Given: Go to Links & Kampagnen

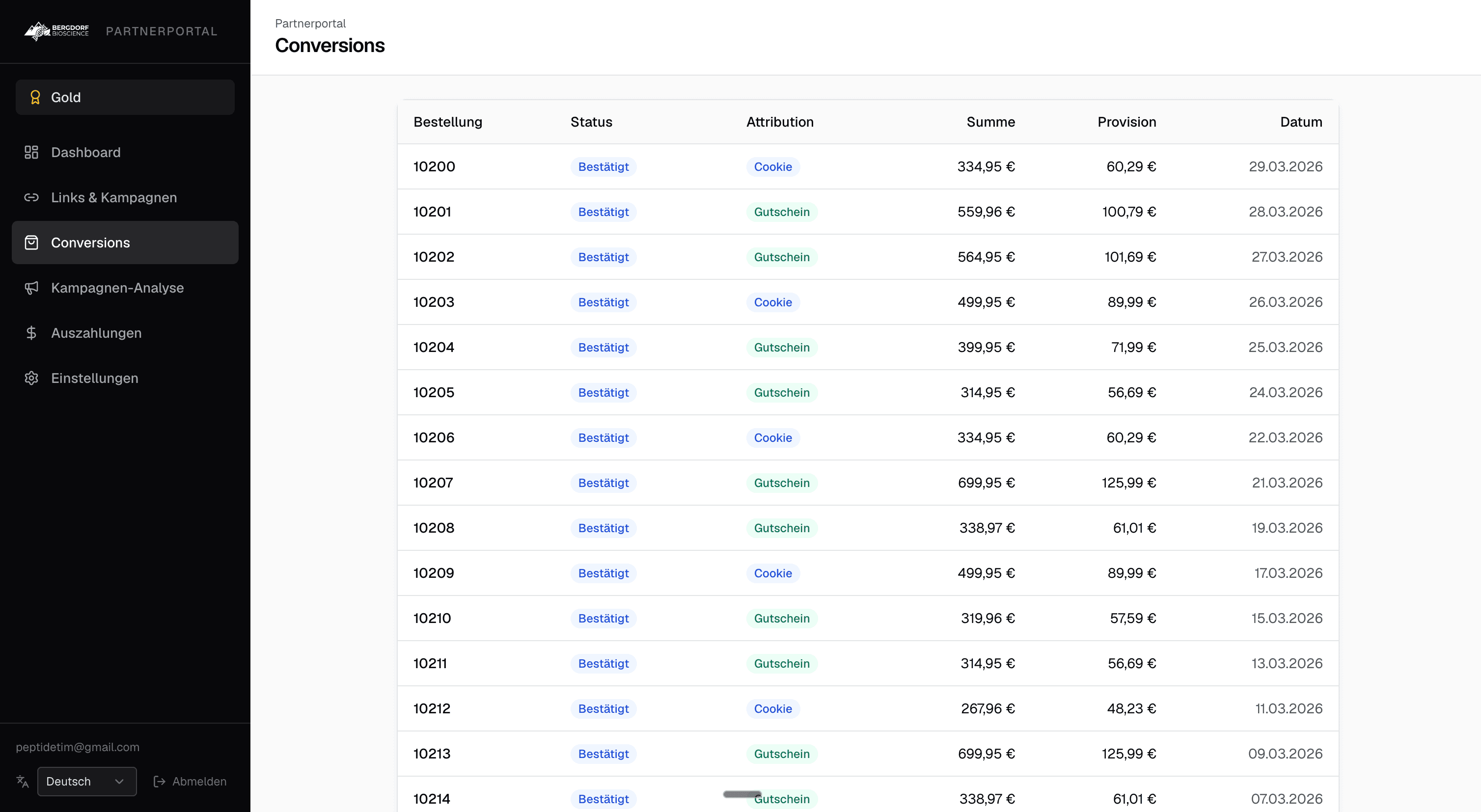Looking at the screenshot, I should click(x=125, y=197).
